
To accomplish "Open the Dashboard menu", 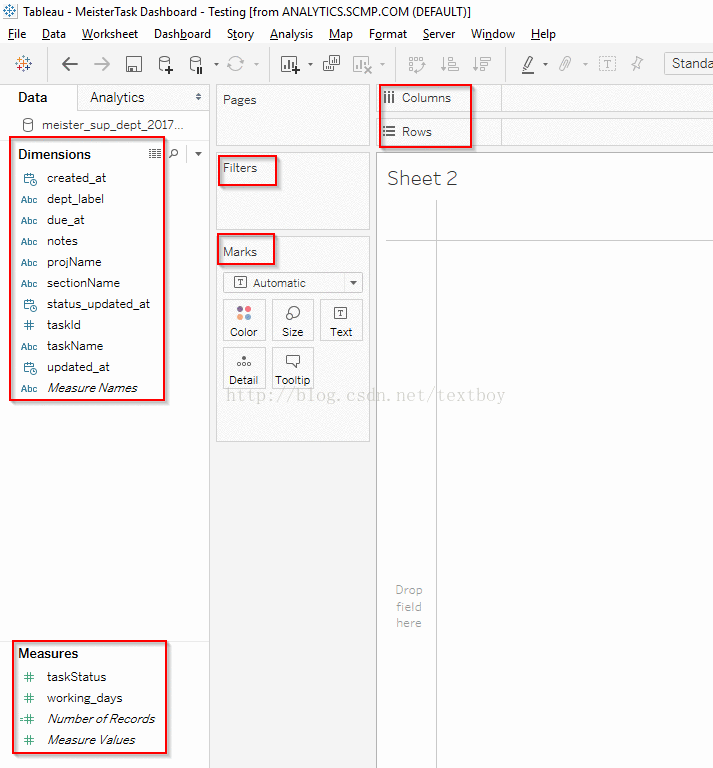I will tap(182, 34).
